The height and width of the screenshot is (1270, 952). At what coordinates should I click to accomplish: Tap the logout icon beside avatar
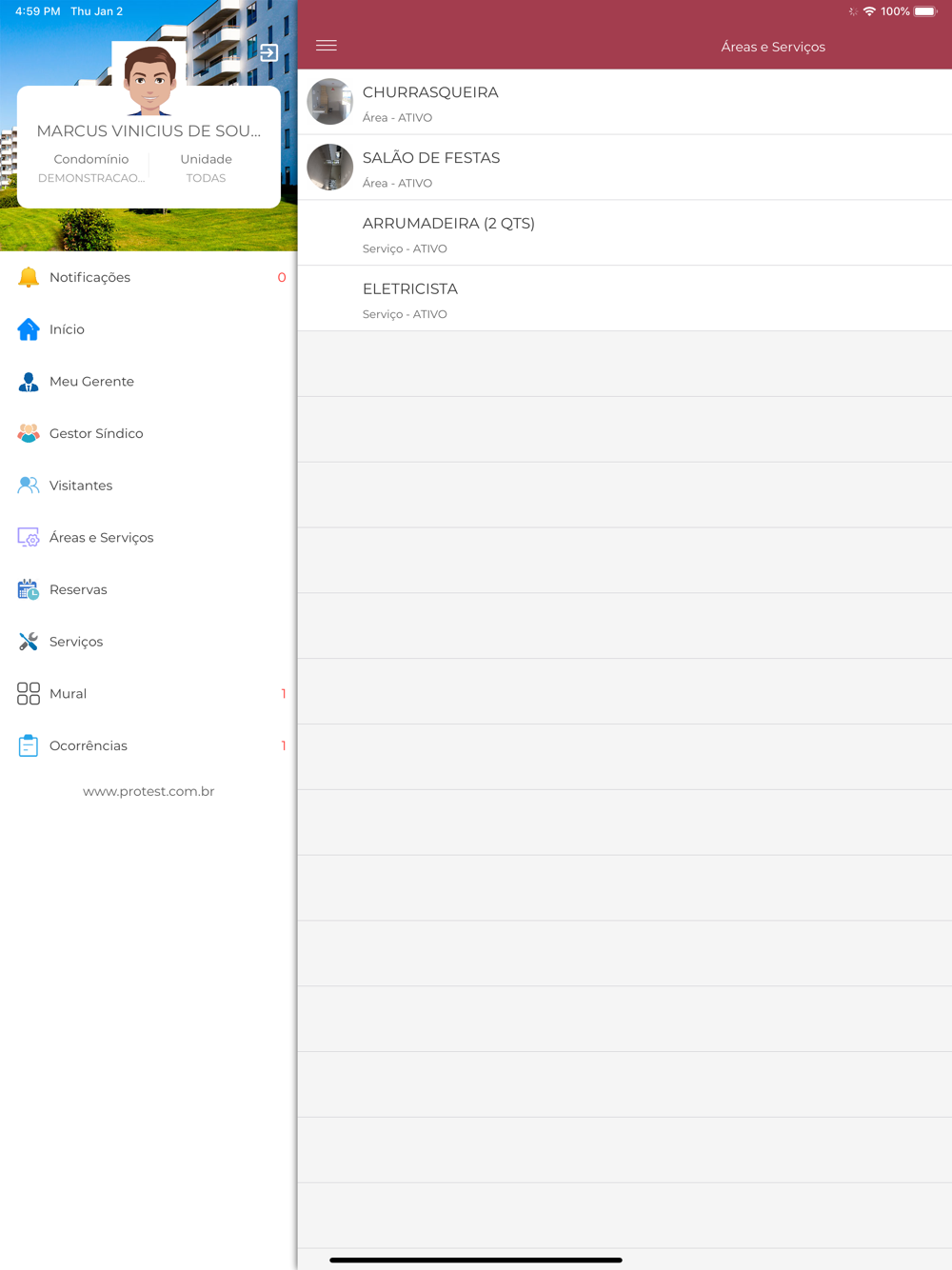pyautogui.click(x=269, y=53)
